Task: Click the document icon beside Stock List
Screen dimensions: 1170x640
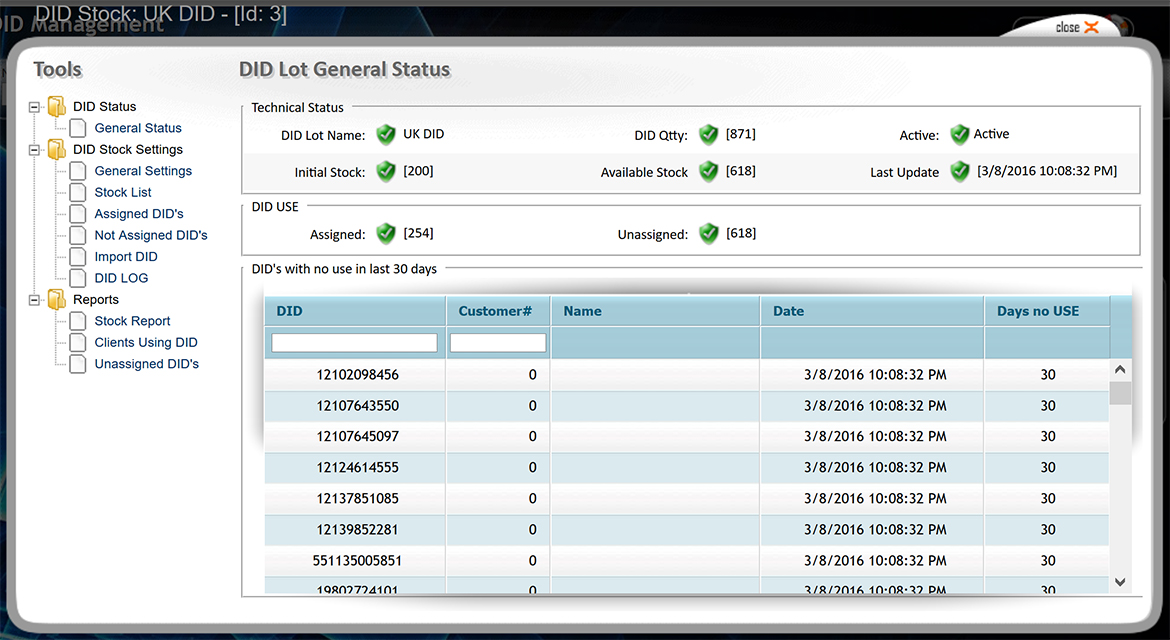Action: [78, 193]
